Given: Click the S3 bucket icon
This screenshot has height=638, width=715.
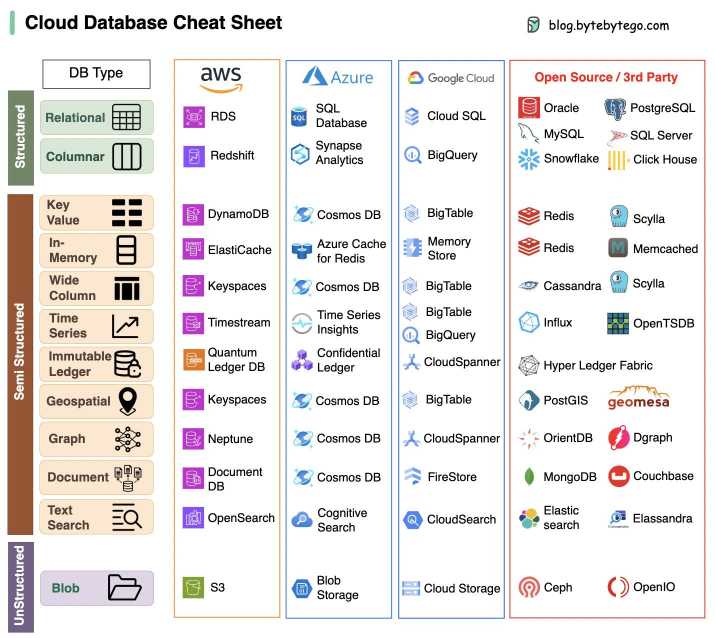Looking at the screenshot, I should point(193,587).
